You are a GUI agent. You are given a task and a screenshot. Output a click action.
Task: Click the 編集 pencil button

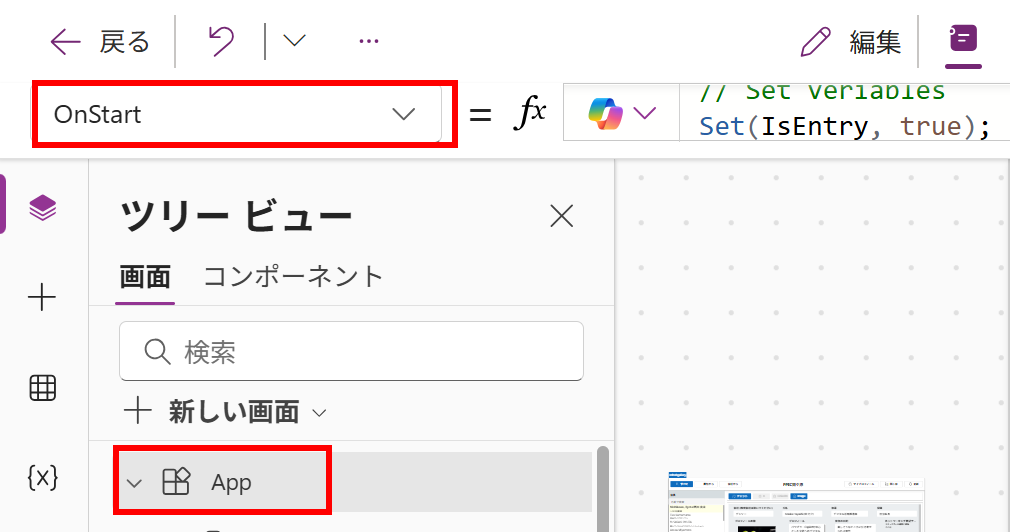pyautogui.click(x=851, y=41)
